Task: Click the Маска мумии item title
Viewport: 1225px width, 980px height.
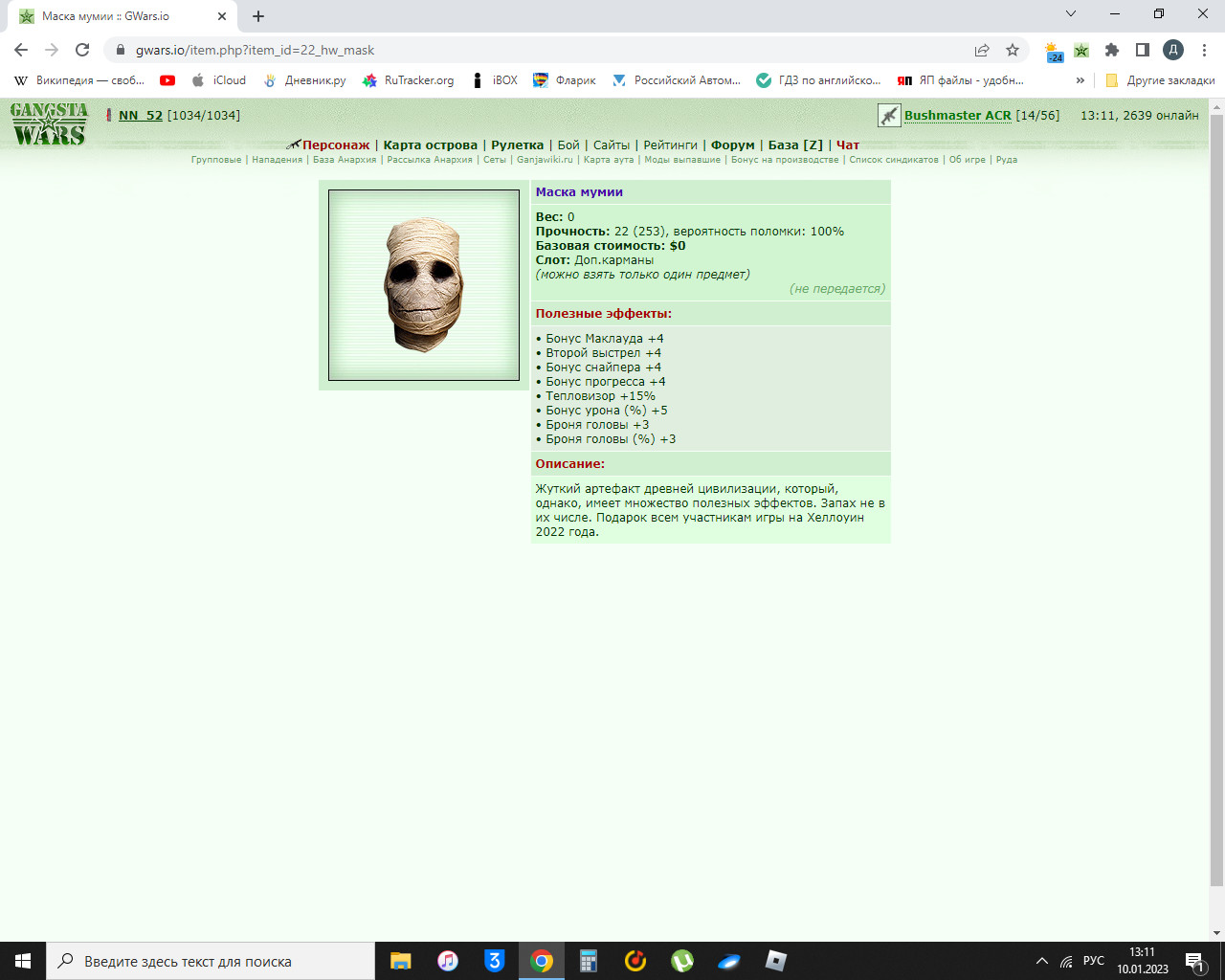Action: 579,192
